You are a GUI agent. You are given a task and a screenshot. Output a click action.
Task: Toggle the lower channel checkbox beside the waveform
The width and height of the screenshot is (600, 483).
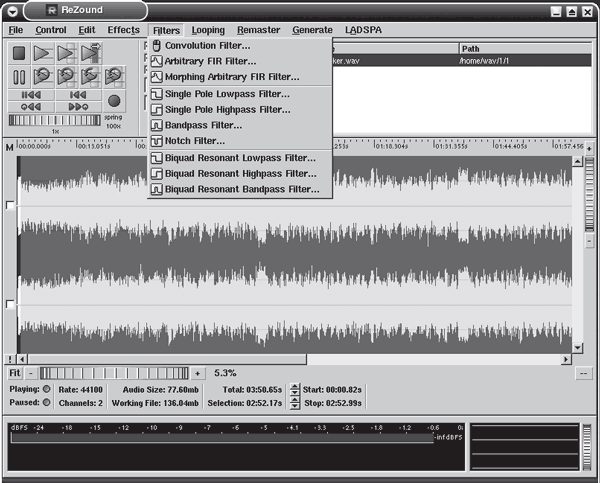pyautogui.click(x=10, y=304)
